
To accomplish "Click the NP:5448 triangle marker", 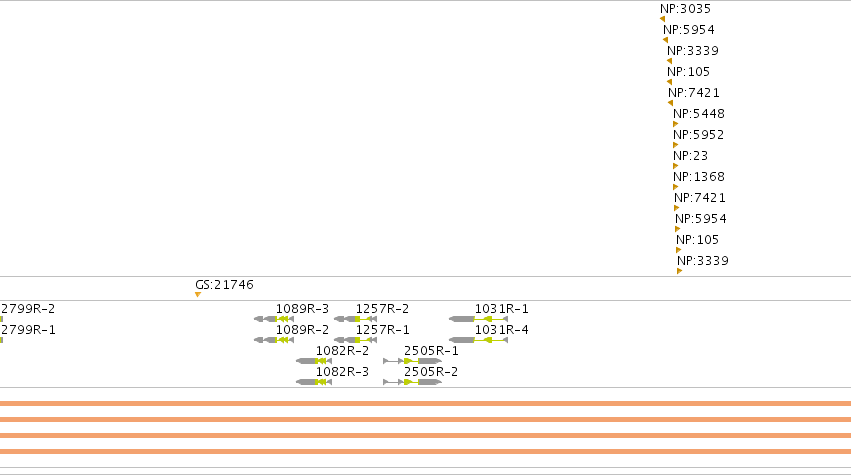I will (x=676, y=124).
